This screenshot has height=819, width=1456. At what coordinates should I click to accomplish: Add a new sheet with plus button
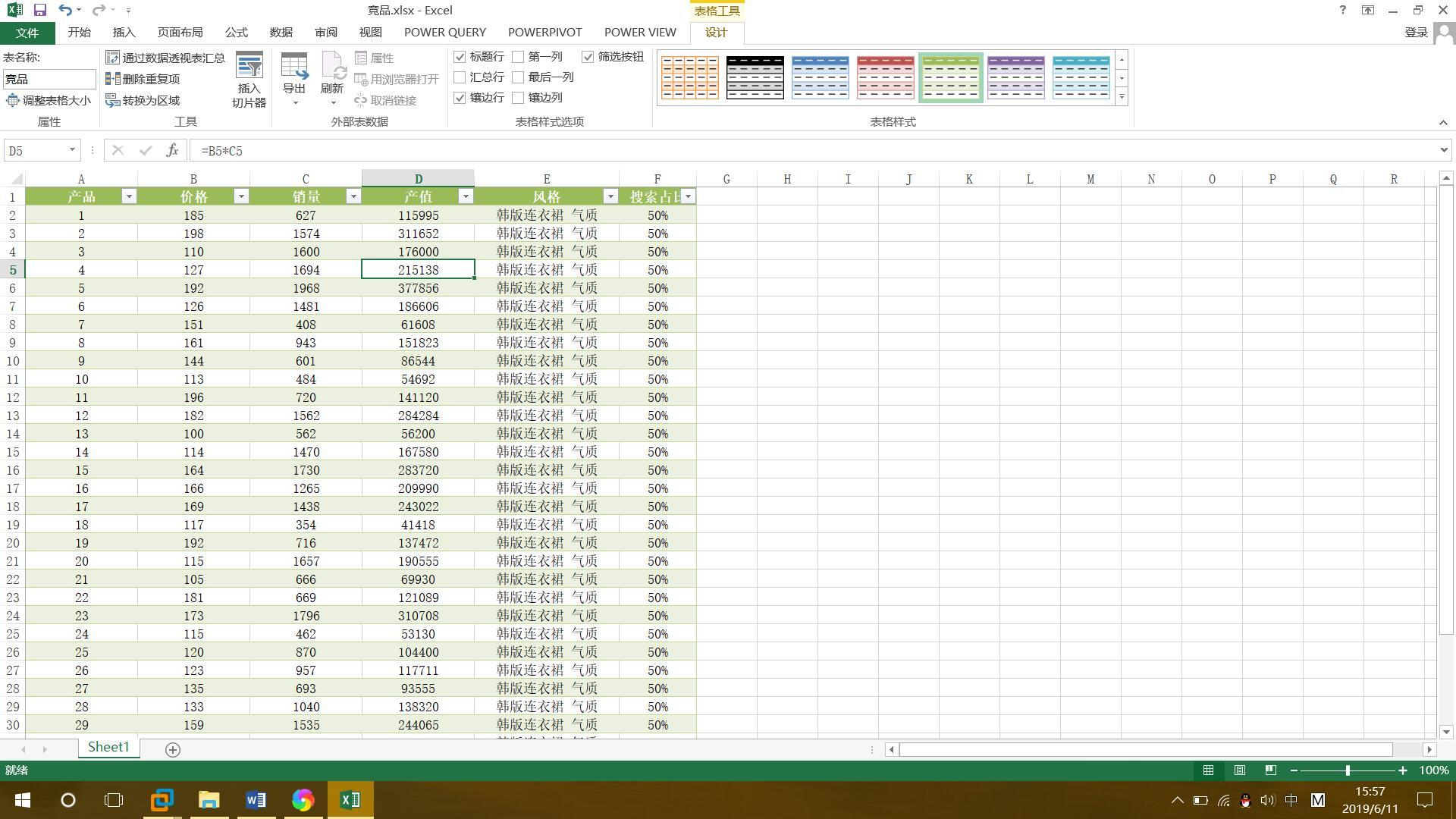click(x=173, y=749)
